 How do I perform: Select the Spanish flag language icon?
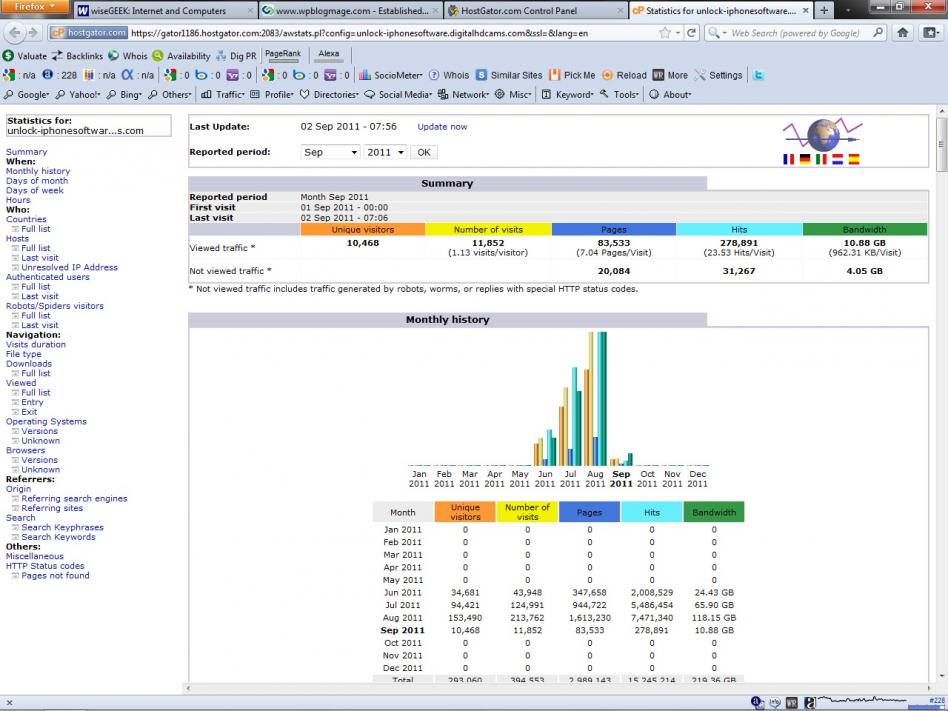(x=853, y=159)
